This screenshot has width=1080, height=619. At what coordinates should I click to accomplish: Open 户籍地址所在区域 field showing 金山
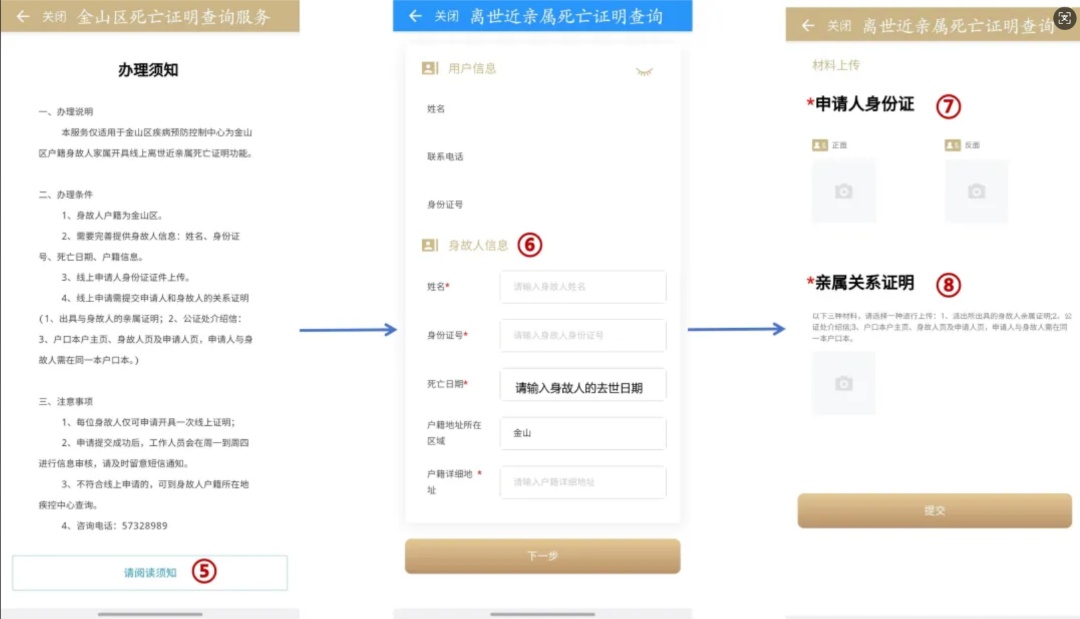[x=583, y=433]
